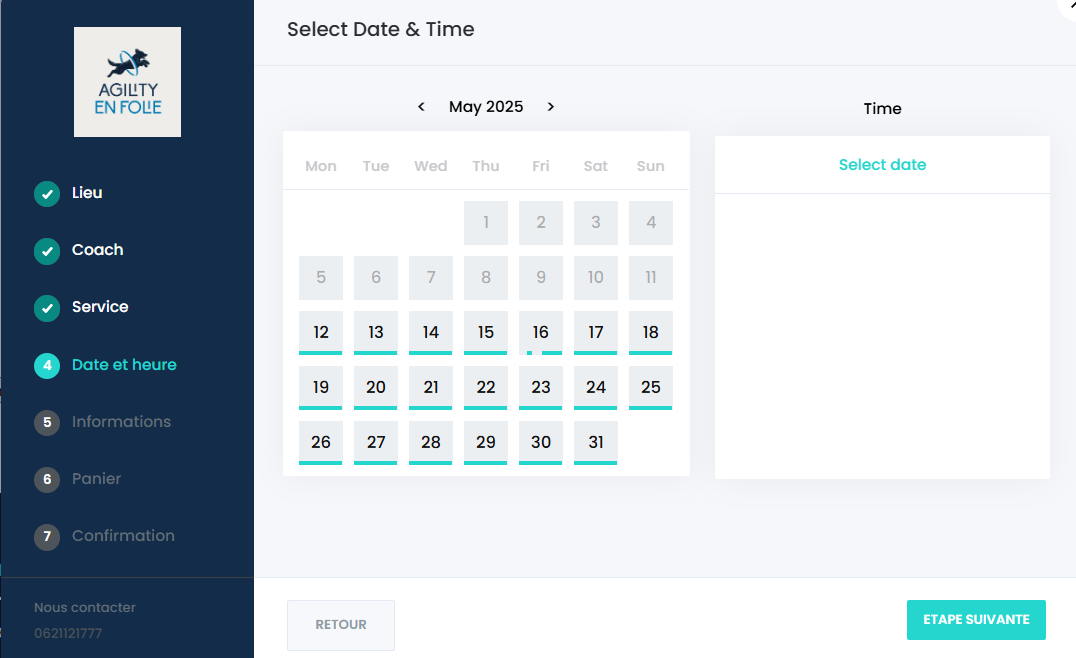The width and height of the screenshot is (1076, 658).
Task: Open the Coach step
Action: (97, 250)
